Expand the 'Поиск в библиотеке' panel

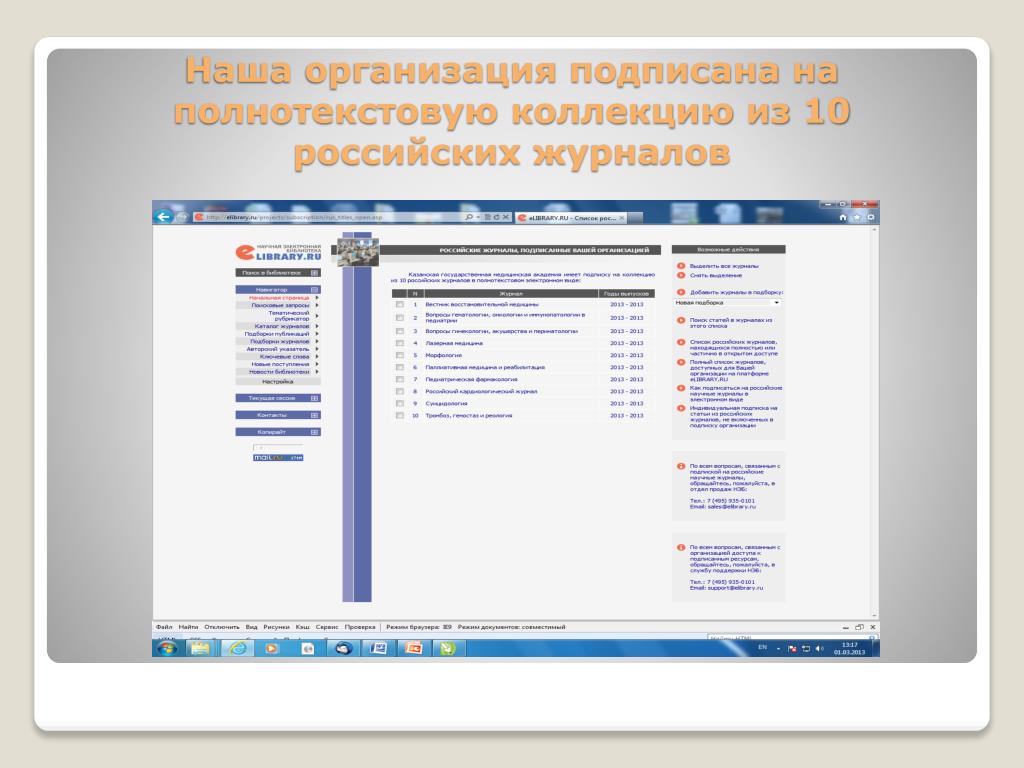tap(314, 272)
